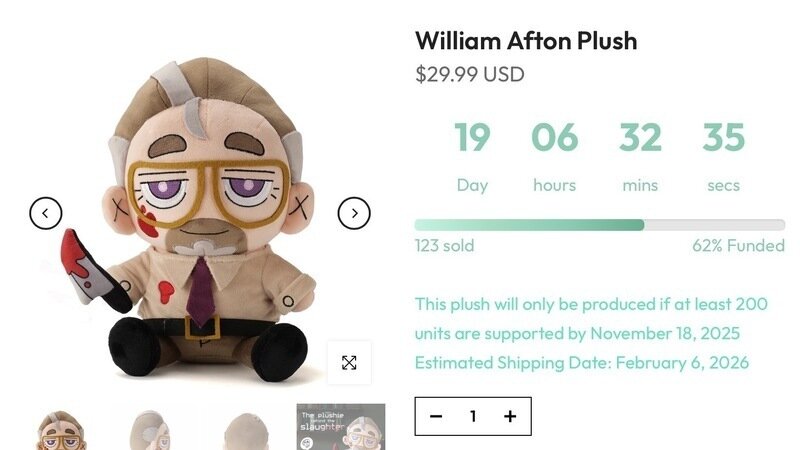This screenshot has width=800, height=450.
Task: Click the '123 sold' label
Action: (444, 246)
